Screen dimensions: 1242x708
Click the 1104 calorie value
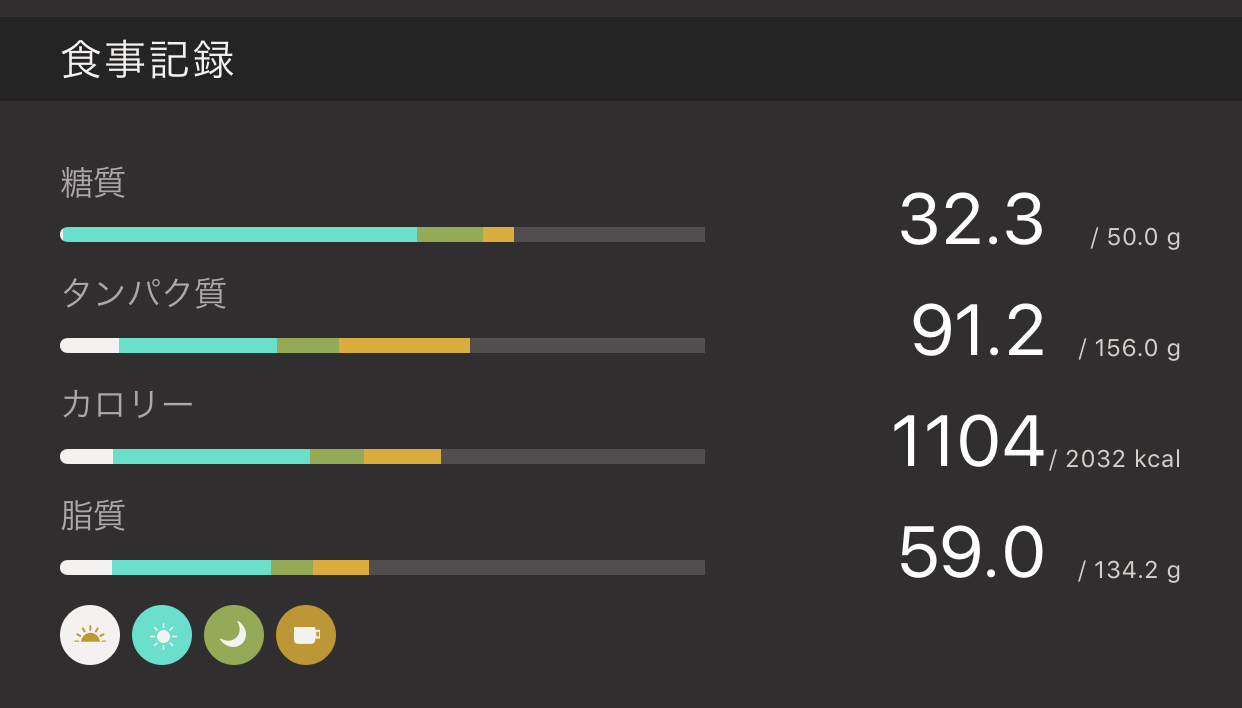click(x=967, y=442)
